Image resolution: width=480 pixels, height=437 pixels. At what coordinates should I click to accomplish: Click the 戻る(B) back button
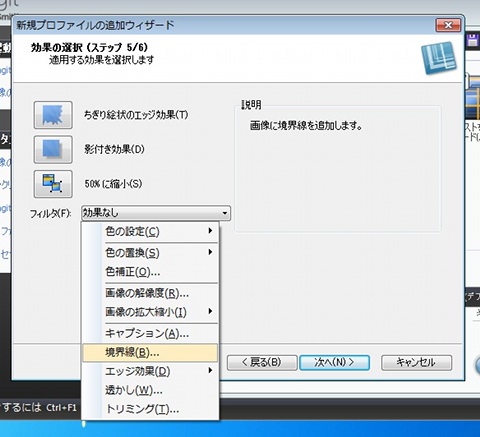[x=262, y=362]
